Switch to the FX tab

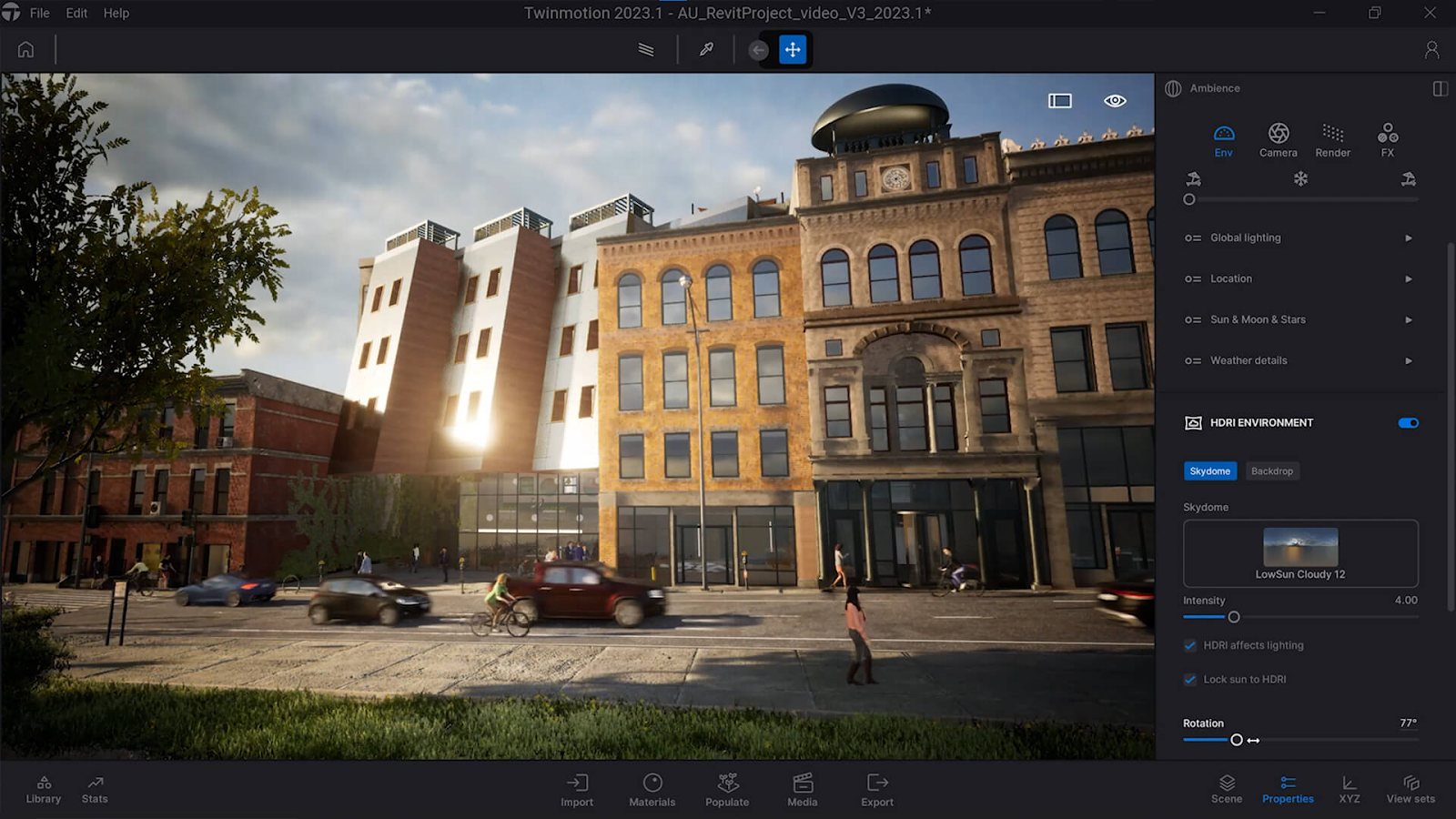pos(1388,140)
